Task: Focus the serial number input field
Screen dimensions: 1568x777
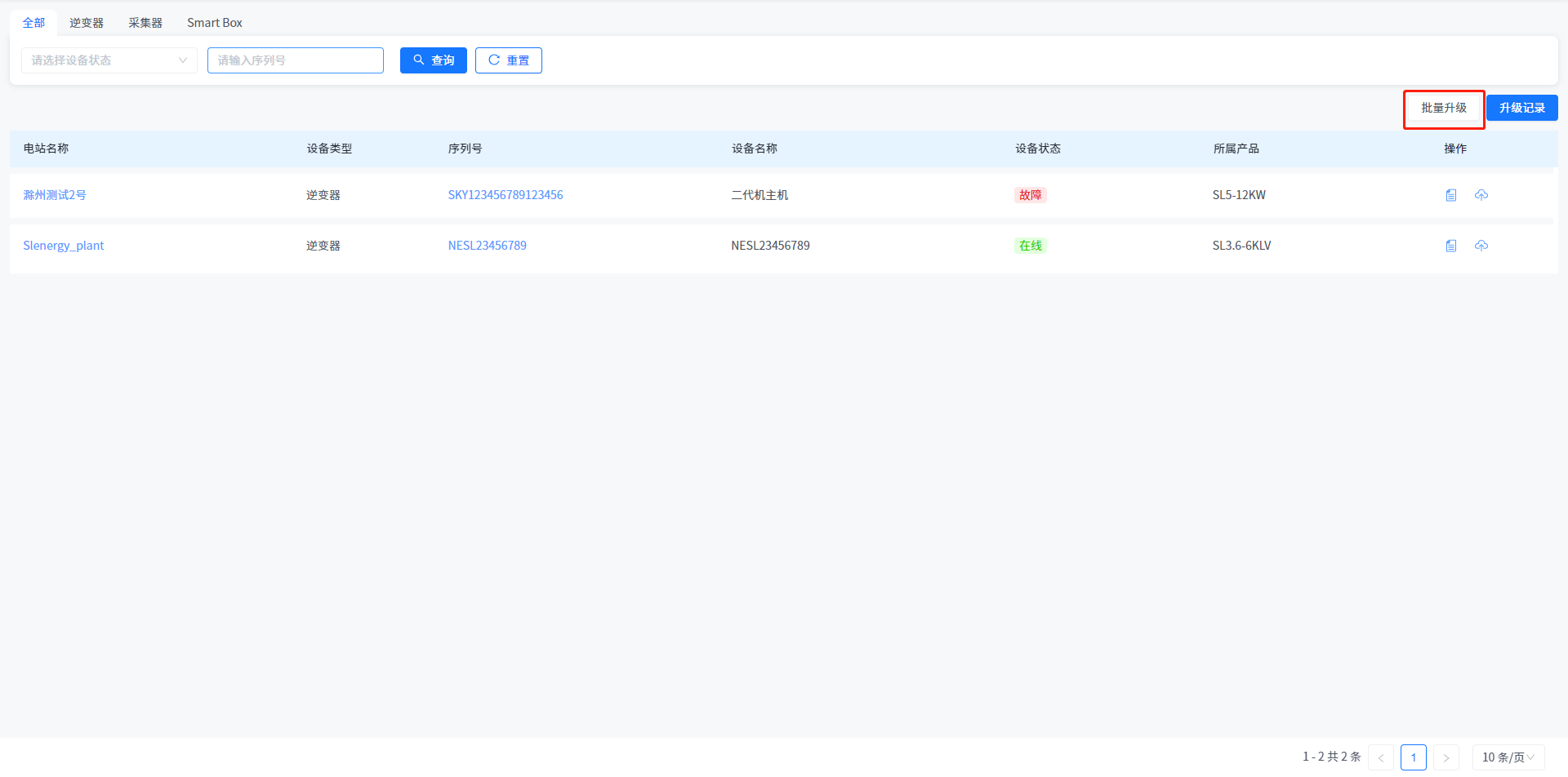Action: coord(295,60)
